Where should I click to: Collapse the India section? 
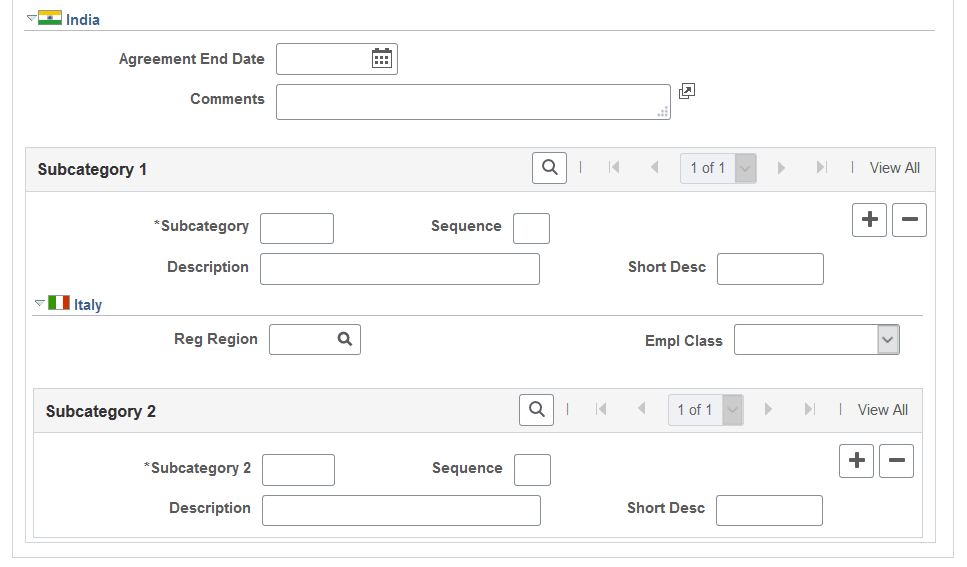pyautogui.click(x=32, y=19)
